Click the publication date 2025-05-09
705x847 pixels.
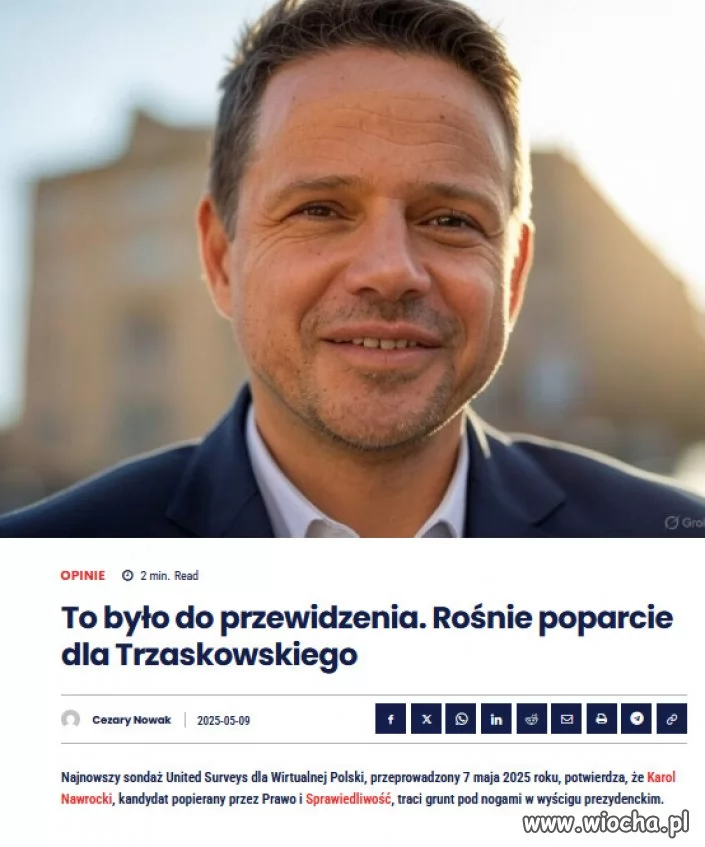tap(223, 721)
